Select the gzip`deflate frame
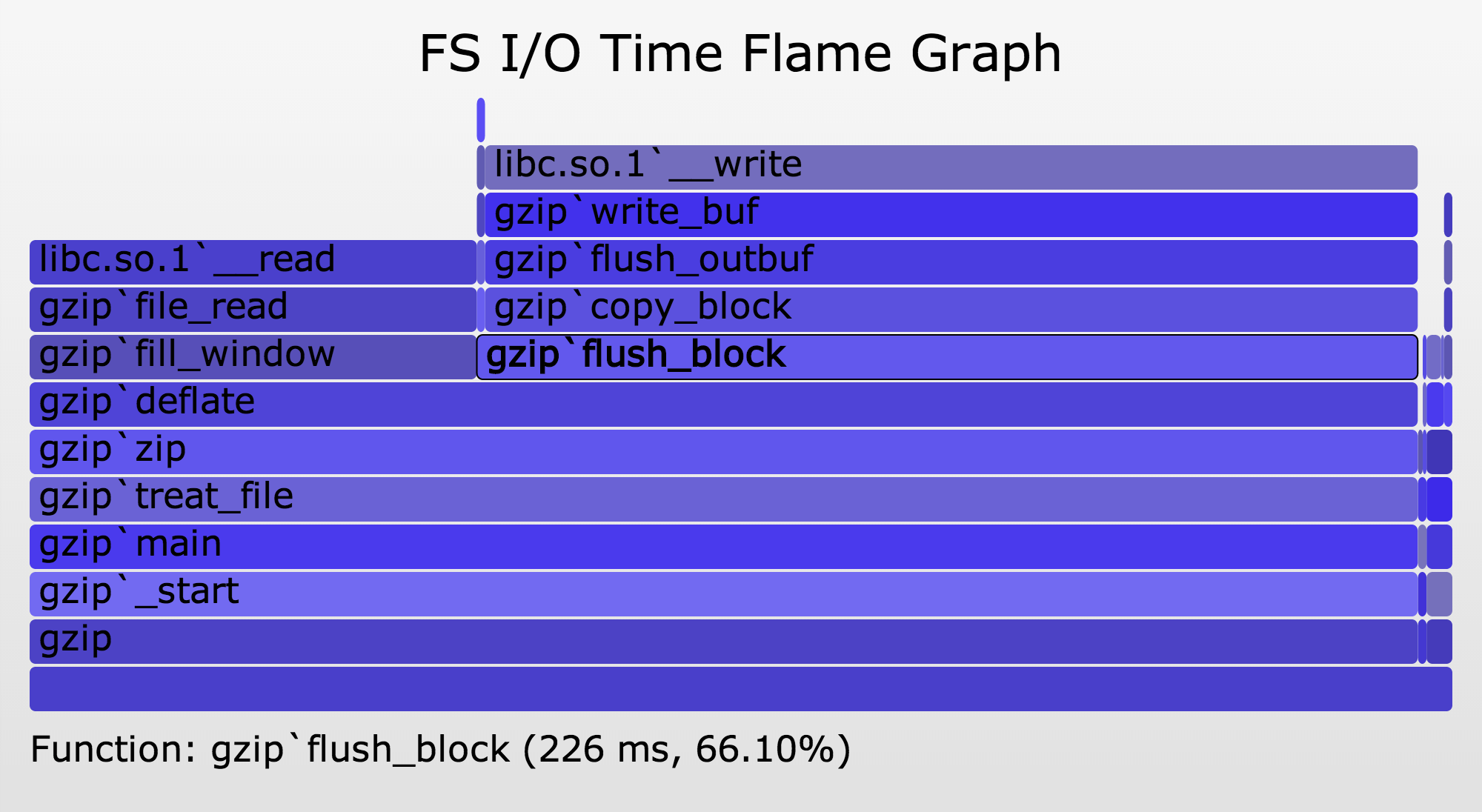The image size is (1482, 812). coord(722,404)
